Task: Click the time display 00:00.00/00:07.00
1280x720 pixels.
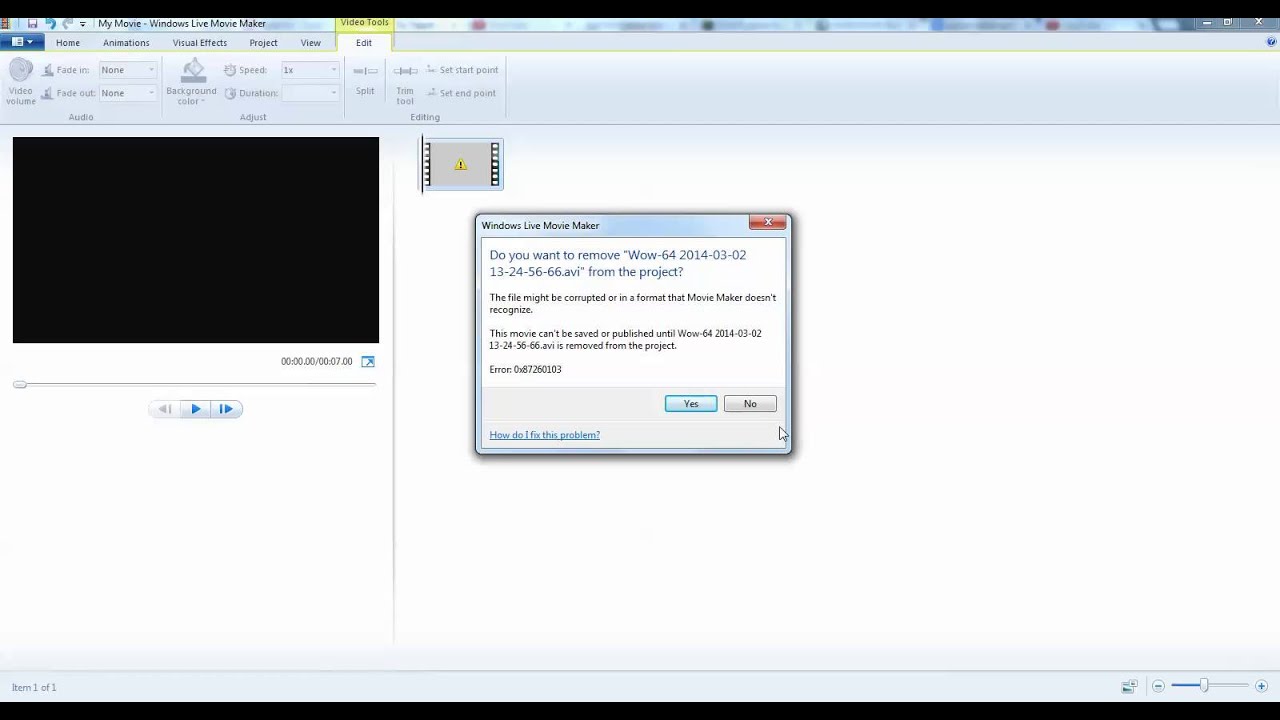Action: pos(316,362)
